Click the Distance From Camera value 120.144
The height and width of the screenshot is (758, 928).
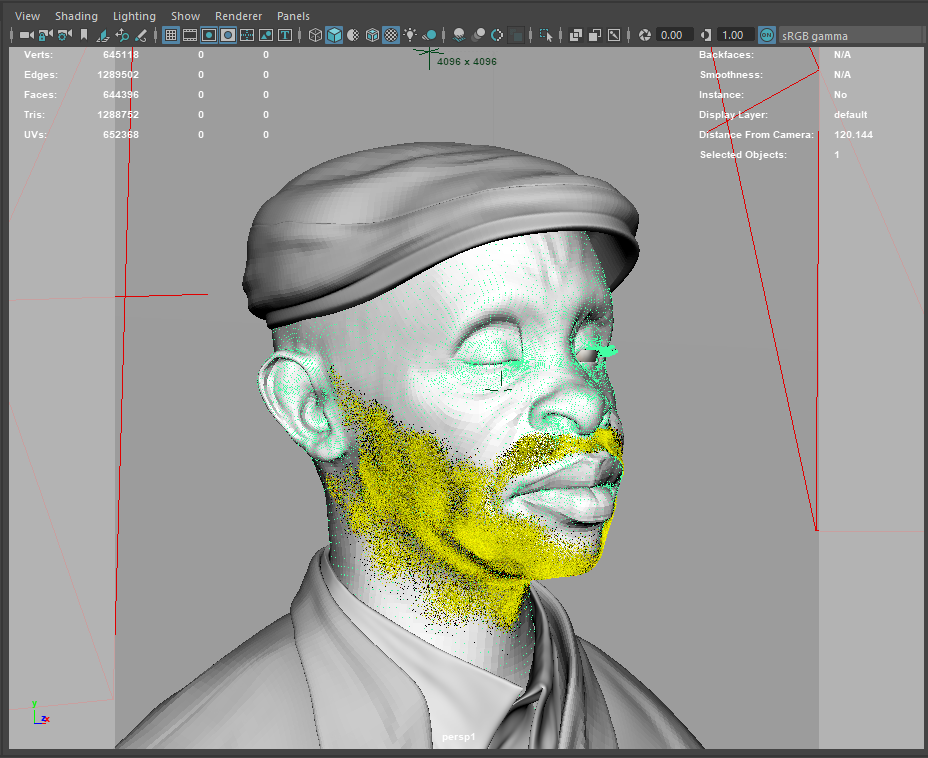(x=853, y=135)
